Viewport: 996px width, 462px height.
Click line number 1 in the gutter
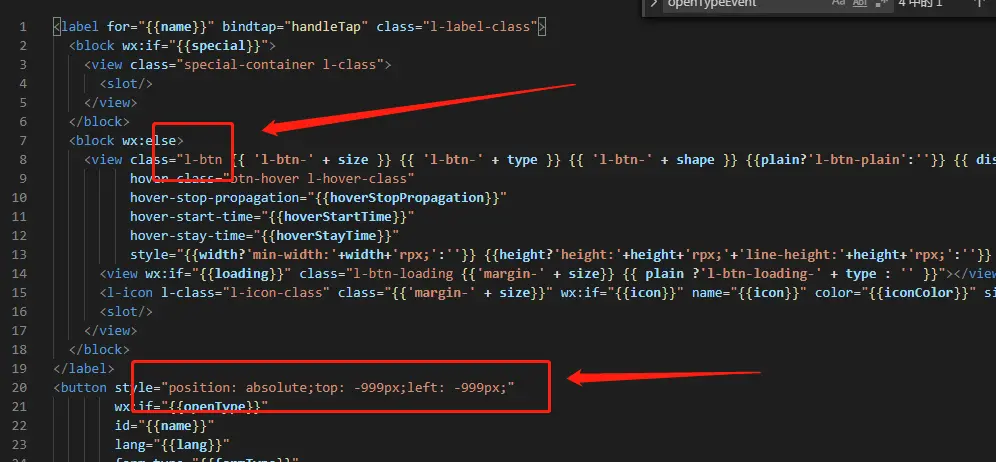click(23, 27)
